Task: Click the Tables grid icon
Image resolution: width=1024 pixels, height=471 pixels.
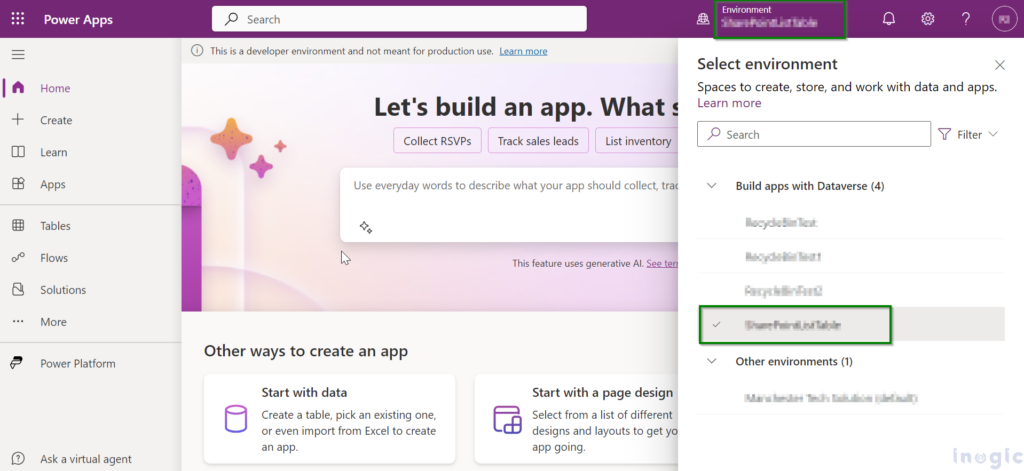Action: pyautogui.click(x=18, y=225)
